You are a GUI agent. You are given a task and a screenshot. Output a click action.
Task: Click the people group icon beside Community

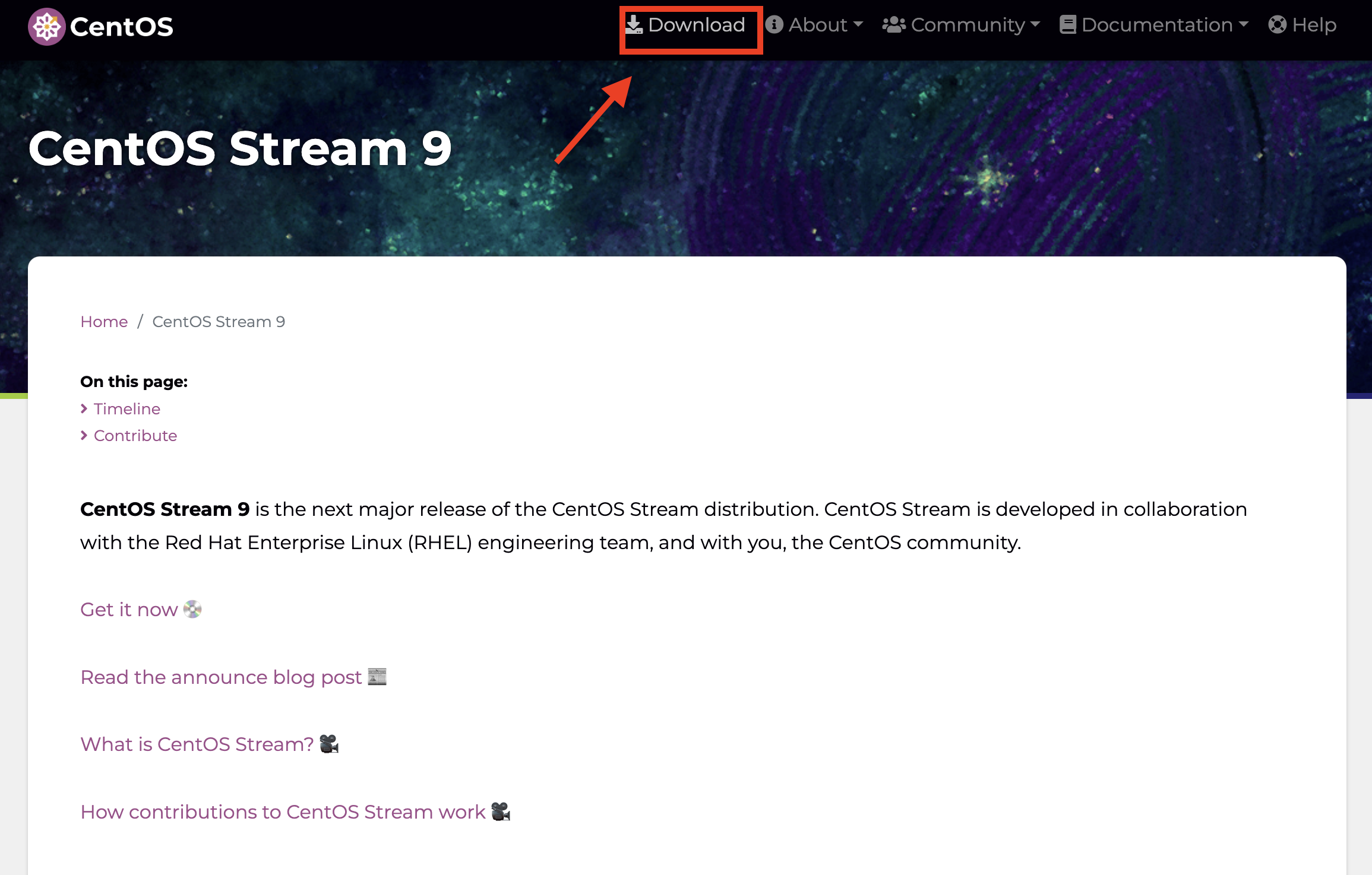tap(893, 24)
